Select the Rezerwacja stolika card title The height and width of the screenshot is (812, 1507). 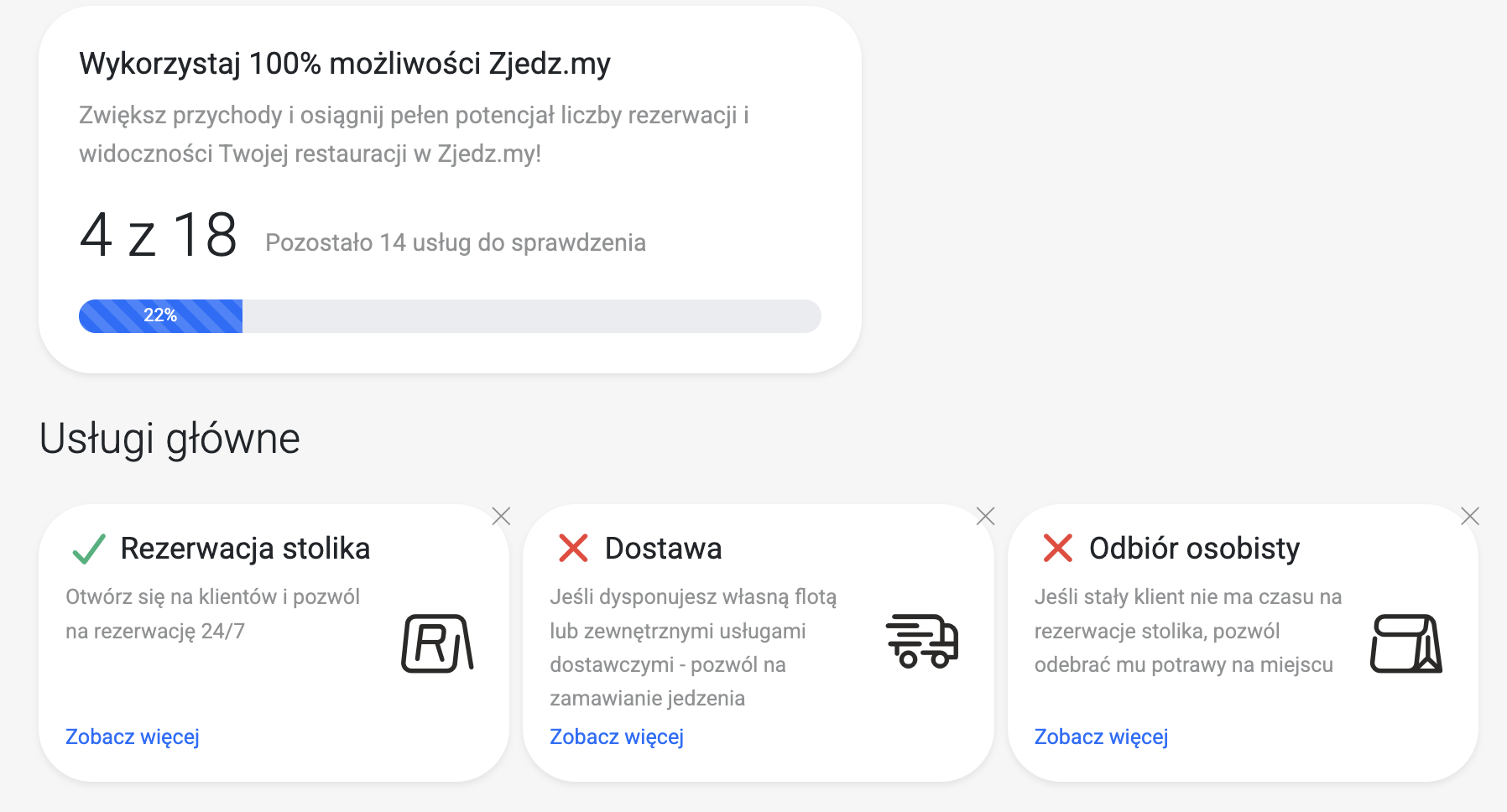pyautogui.click(x=245, y=549)
